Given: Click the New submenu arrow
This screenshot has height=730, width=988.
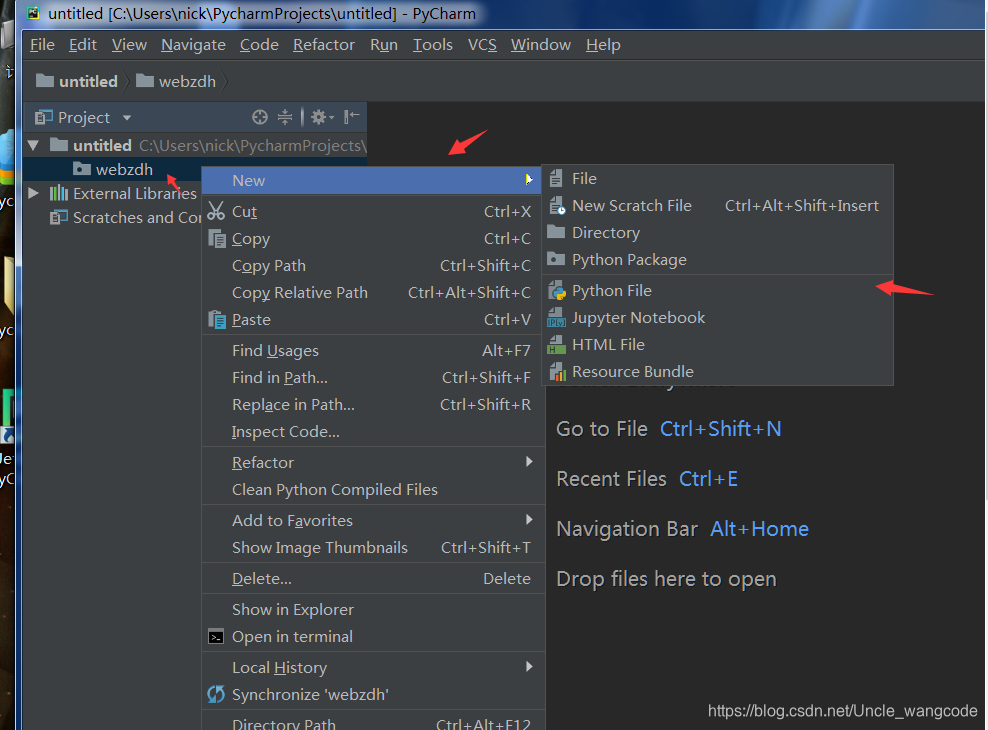Looking at the screenshot, I should [529, 180].
